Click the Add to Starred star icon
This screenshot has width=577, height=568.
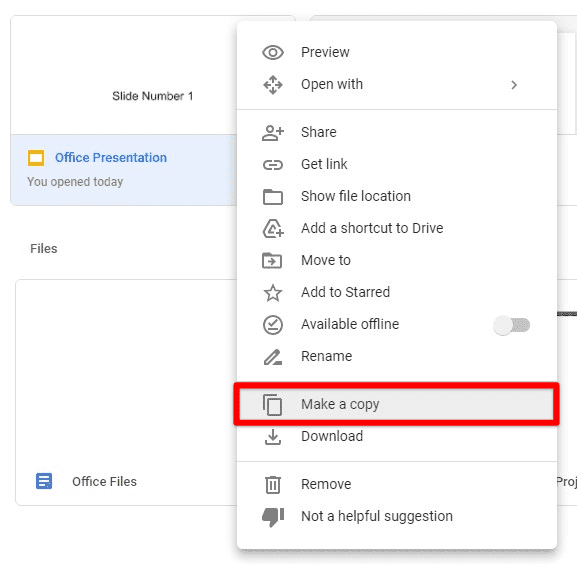pos(273,293)
